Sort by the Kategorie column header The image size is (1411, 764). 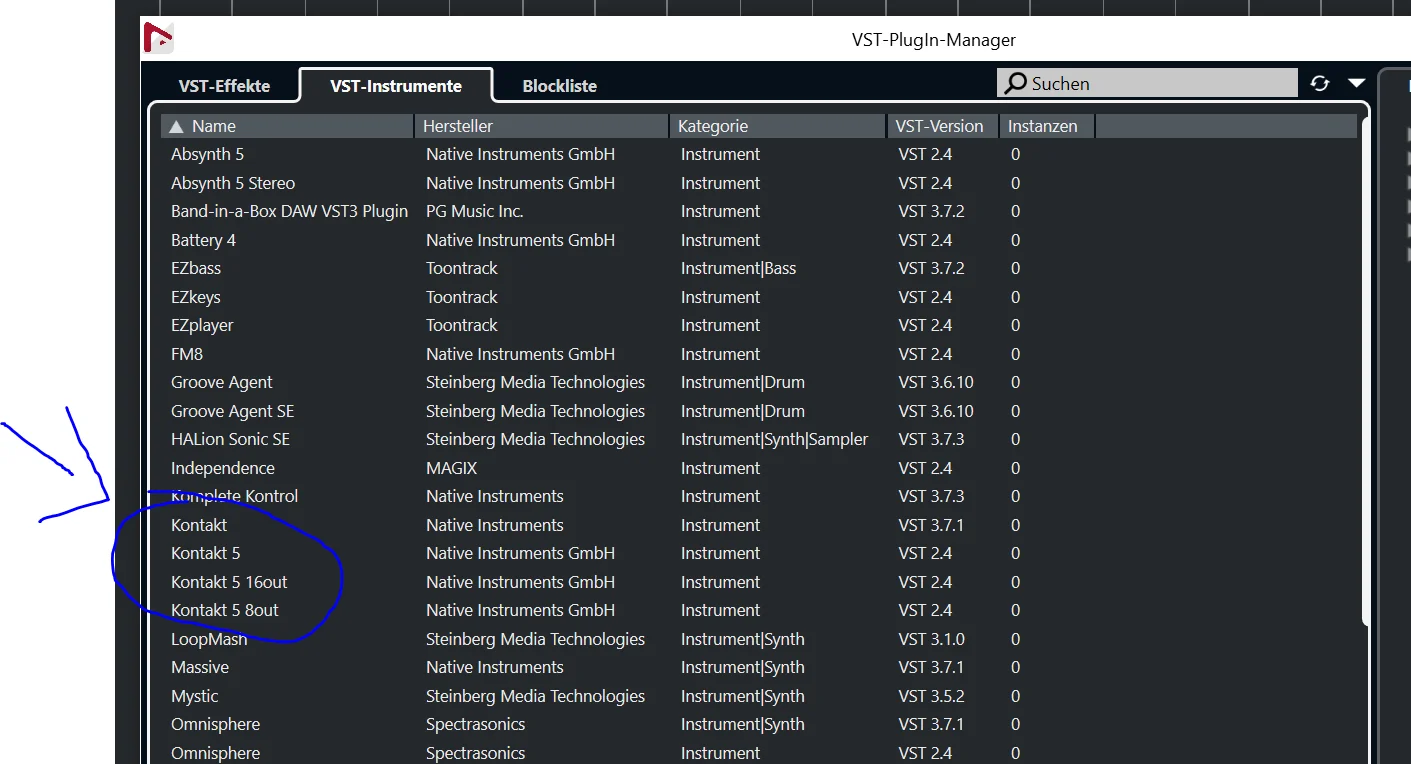[x=777, y=126]
